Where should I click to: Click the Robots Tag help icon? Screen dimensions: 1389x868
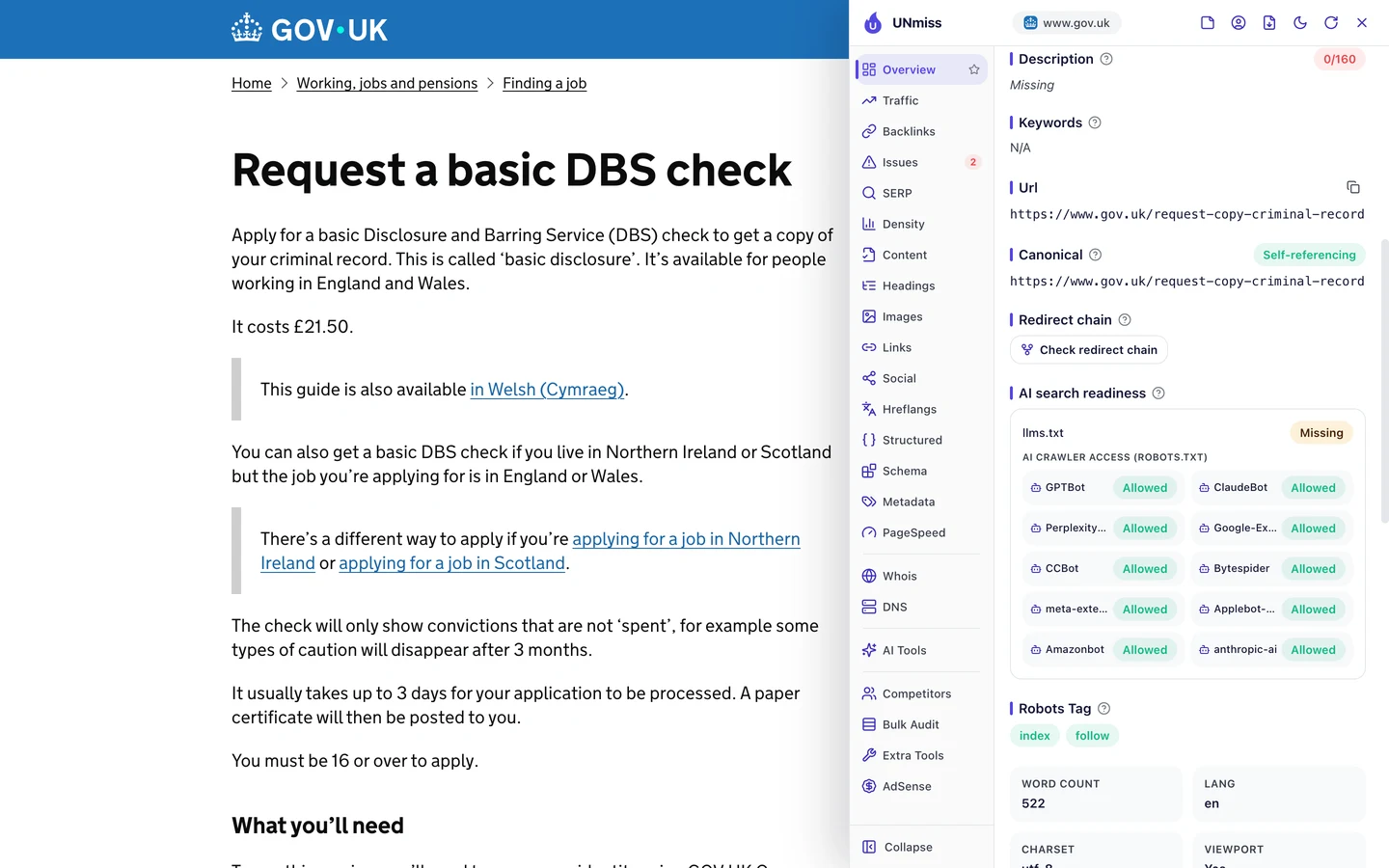(1104, 708)
